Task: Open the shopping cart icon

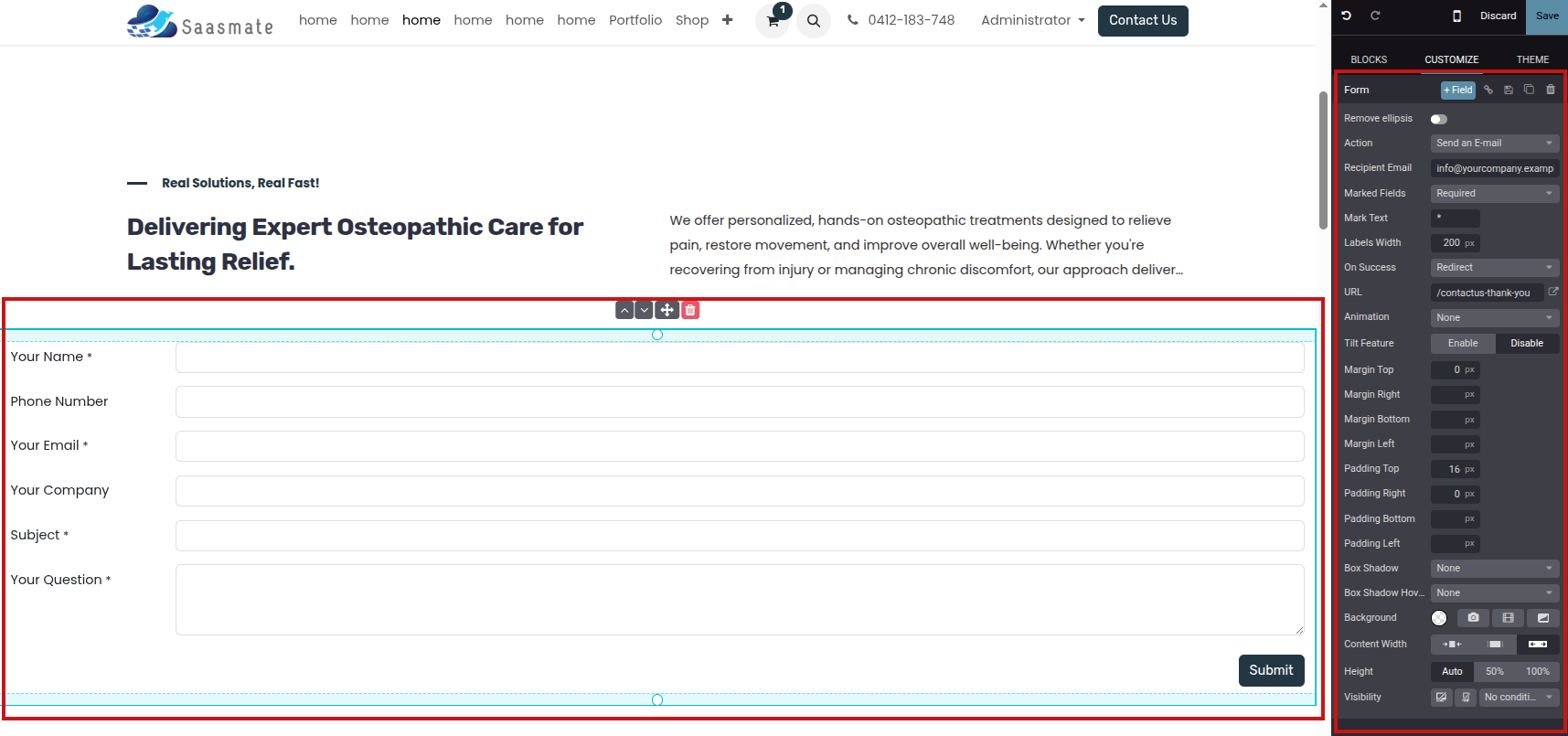Action: click(773, 21)
